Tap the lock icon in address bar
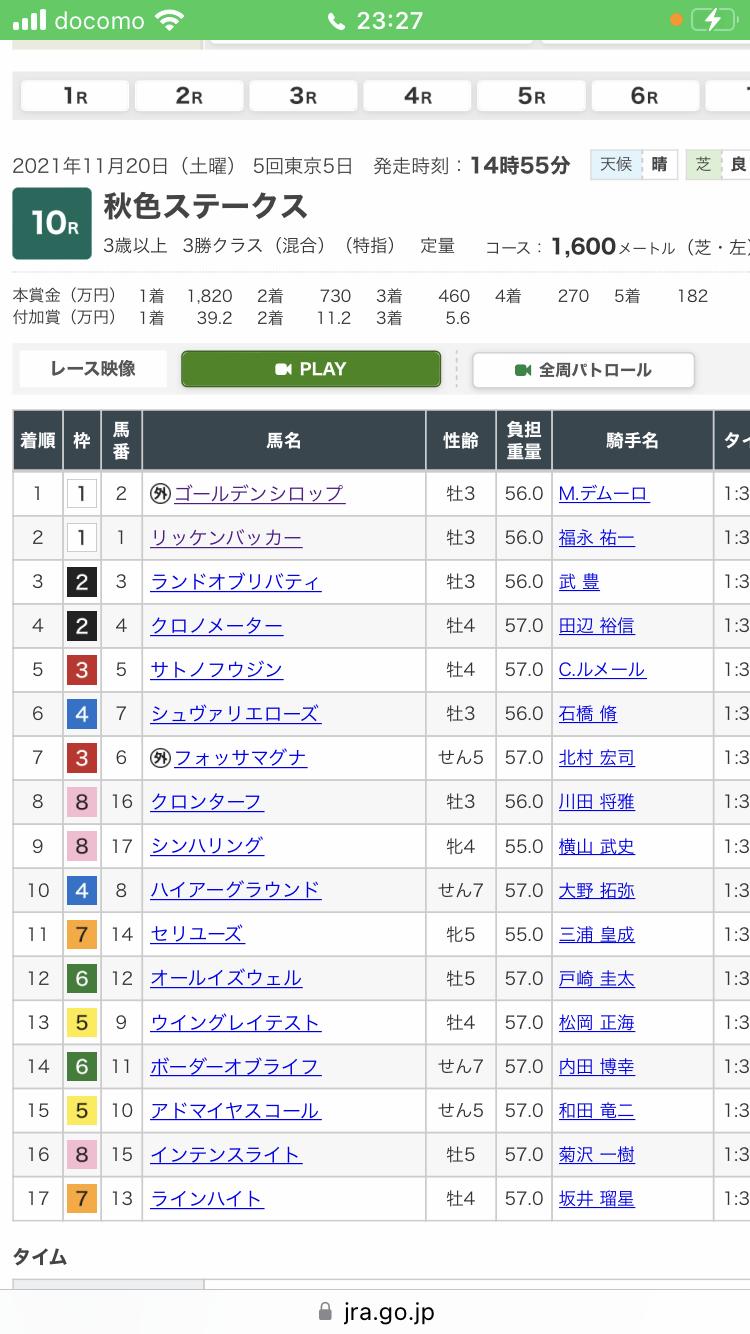Viewport: 750px width, 1334px height. pyautogui.click(x=324, y=1311)
